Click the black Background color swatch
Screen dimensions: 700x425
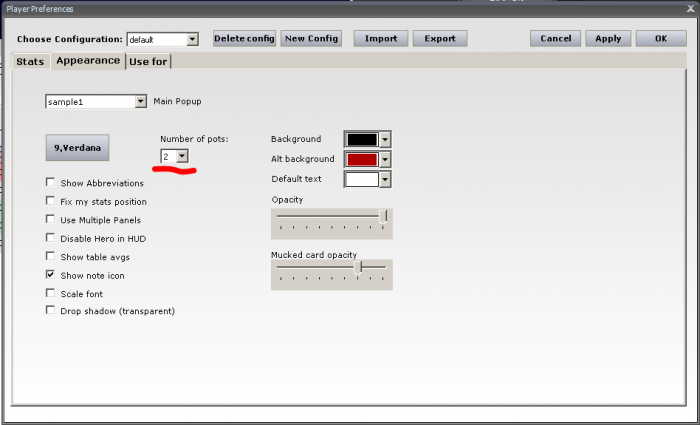[x=362, y=139]
